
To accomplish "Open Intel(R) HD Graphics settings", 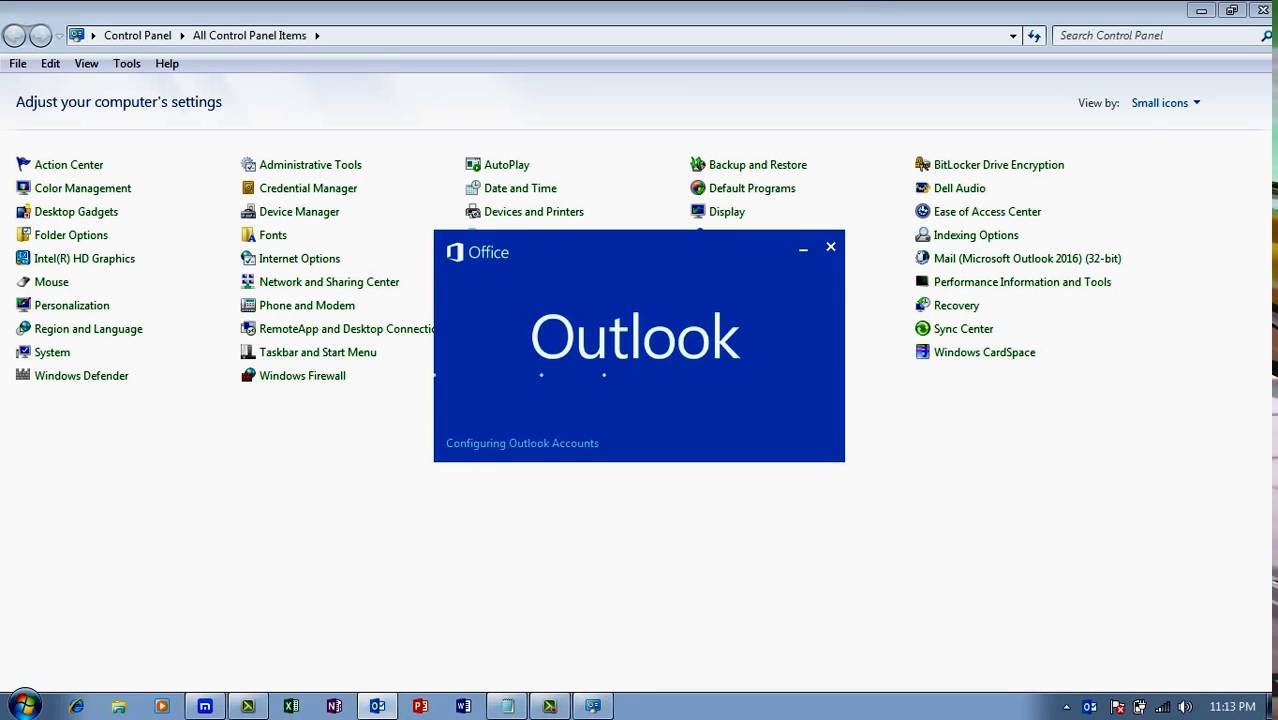I will 75,258.
